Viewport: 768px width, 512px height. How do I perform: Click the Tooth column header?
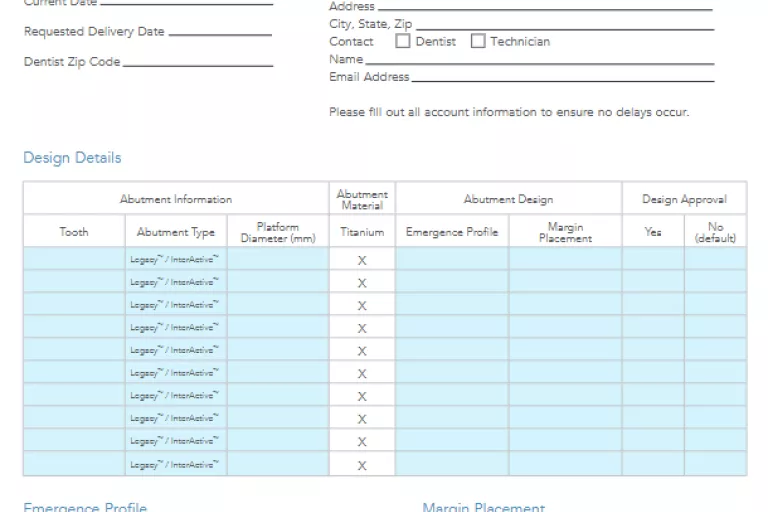click(74, 231)
